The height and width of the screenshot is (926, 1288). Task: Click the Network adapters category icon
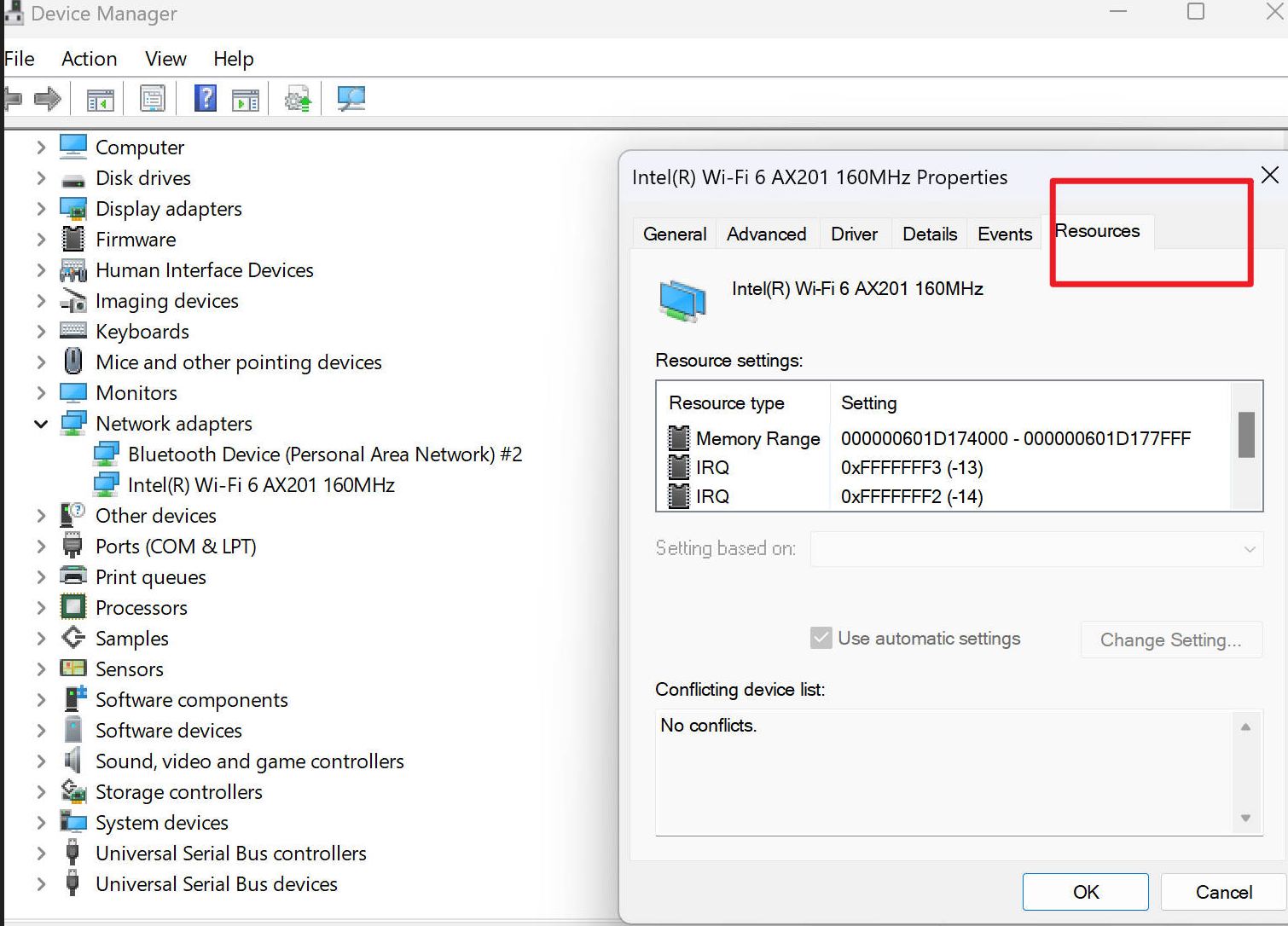pyautogui.click(x=73, y=423)
